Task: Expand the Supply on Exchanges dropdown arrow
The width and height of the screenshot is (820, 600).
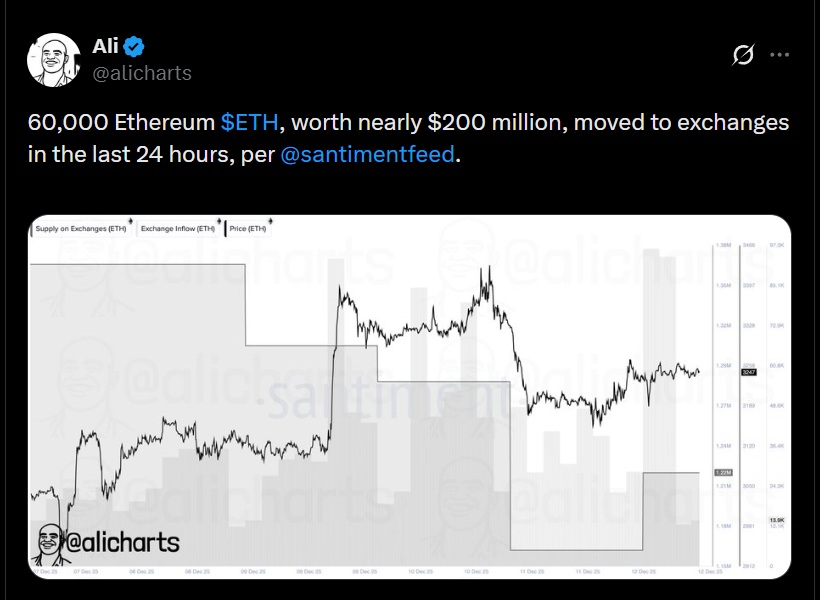Action: [130, 221]
